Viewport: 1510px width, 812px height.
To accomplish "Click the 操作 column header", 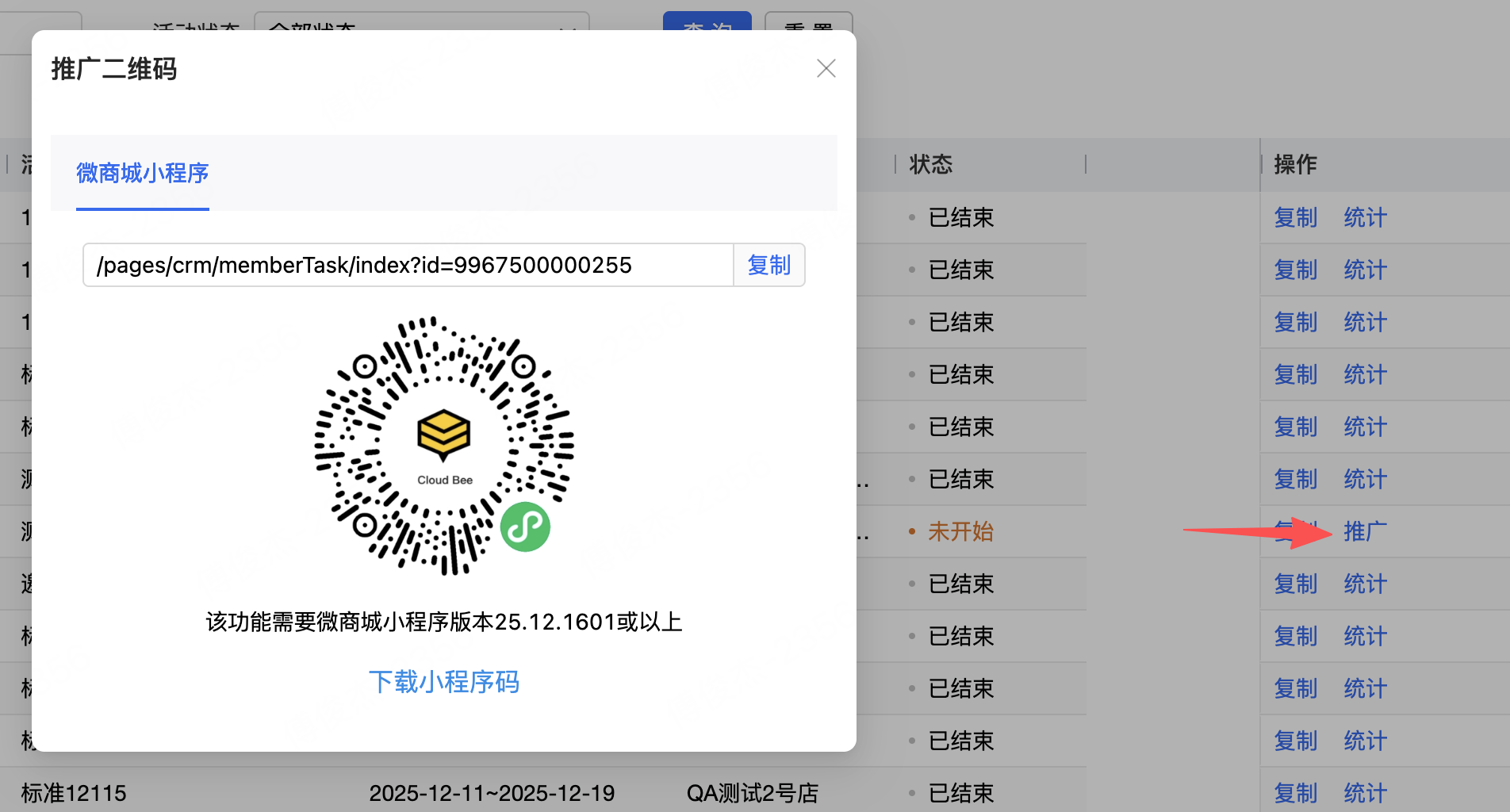I will 1296,164.
